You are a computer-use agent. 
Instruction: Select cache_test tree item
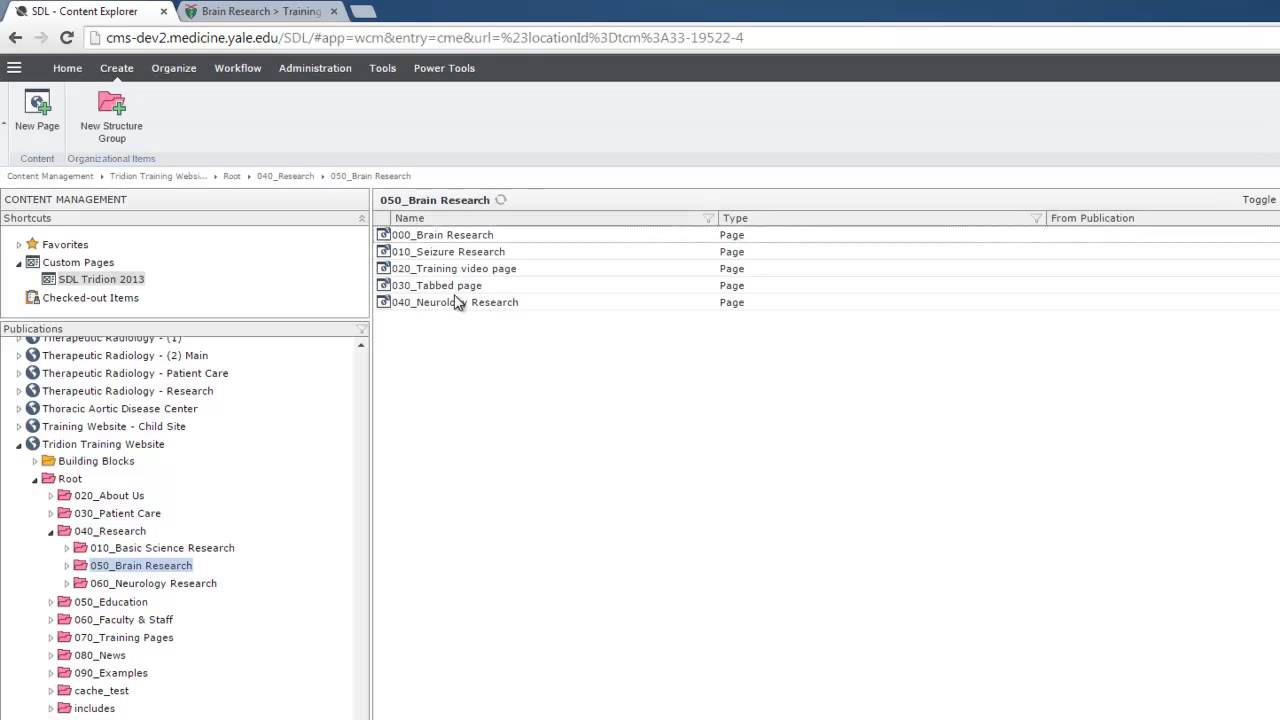pos(101,691)
